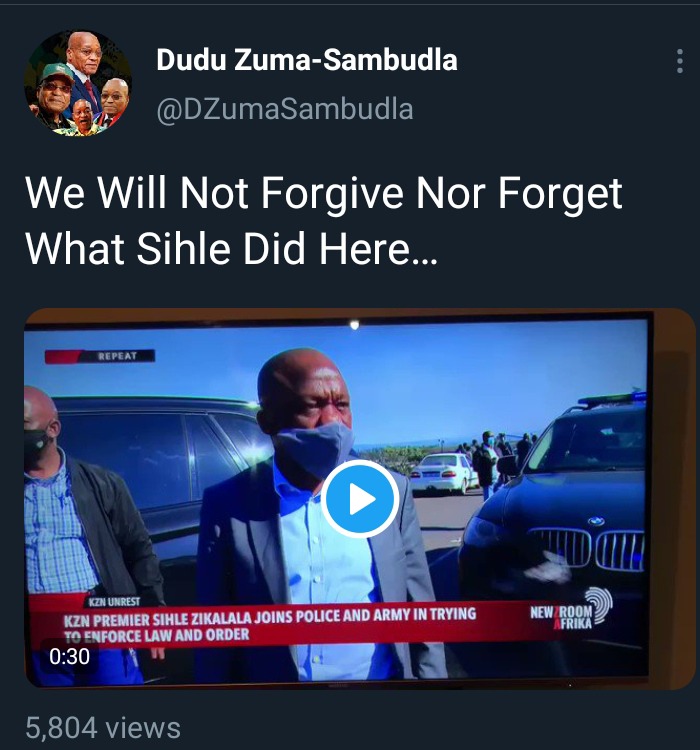Tap the 0:30 video duration badge
The height and width of the screenshot is (750, 700).
69,656
